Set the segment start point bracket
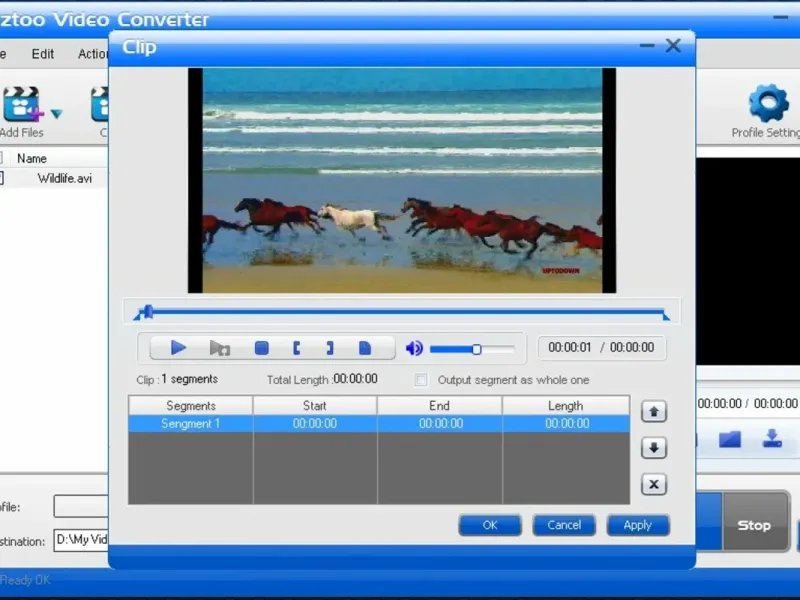This screenshot has width=800, height=600. tap(297, 348)
